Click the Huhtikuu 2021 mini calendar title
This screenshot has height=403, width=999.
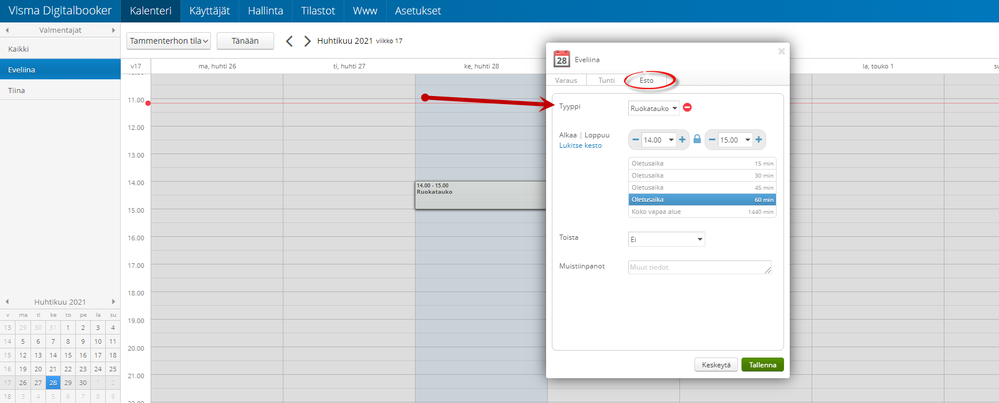[60, 302]
